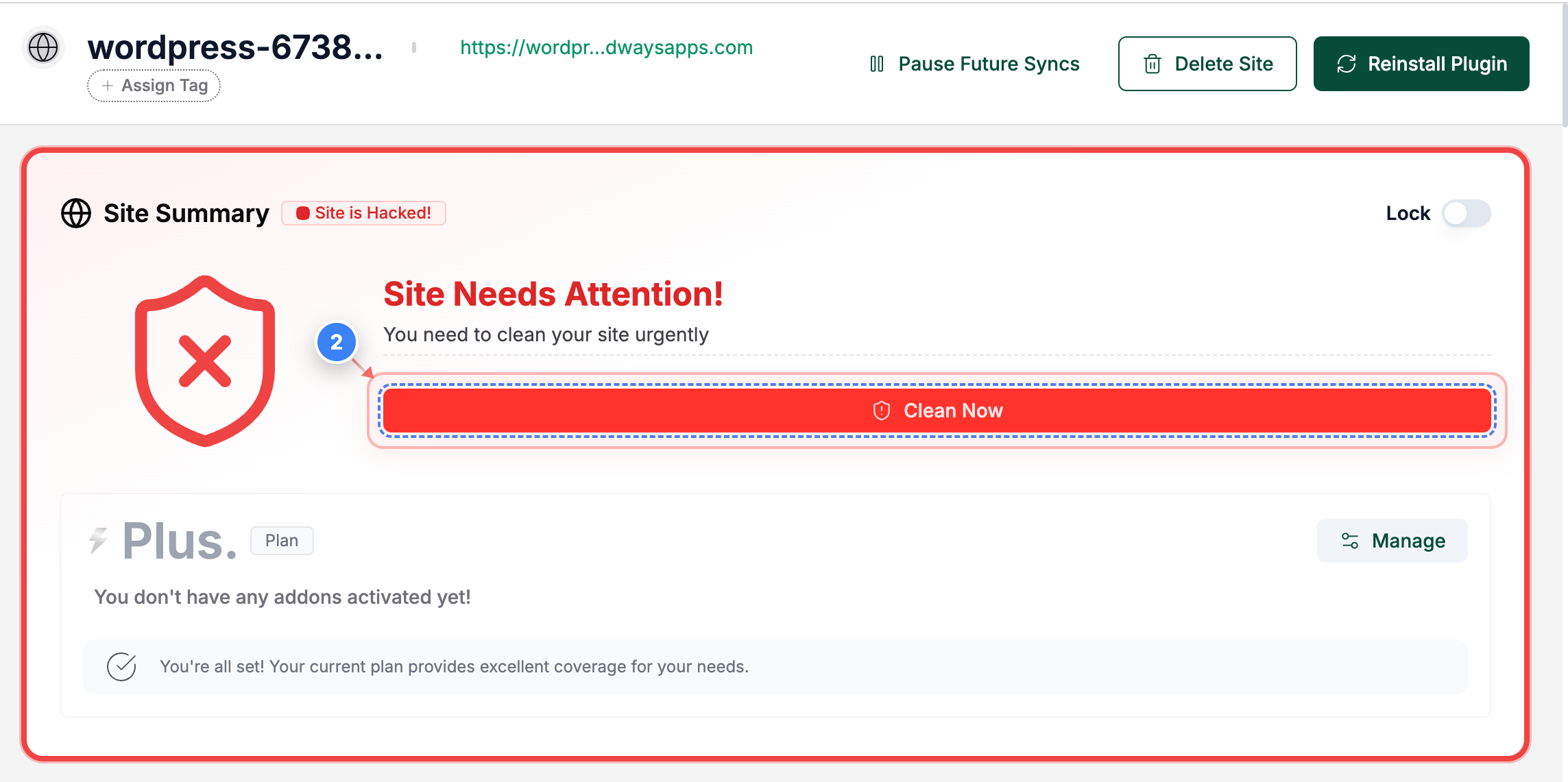Click the globe icon beside the site name
The height and width of the screenshot is (782, 1568).
[43, 48]
